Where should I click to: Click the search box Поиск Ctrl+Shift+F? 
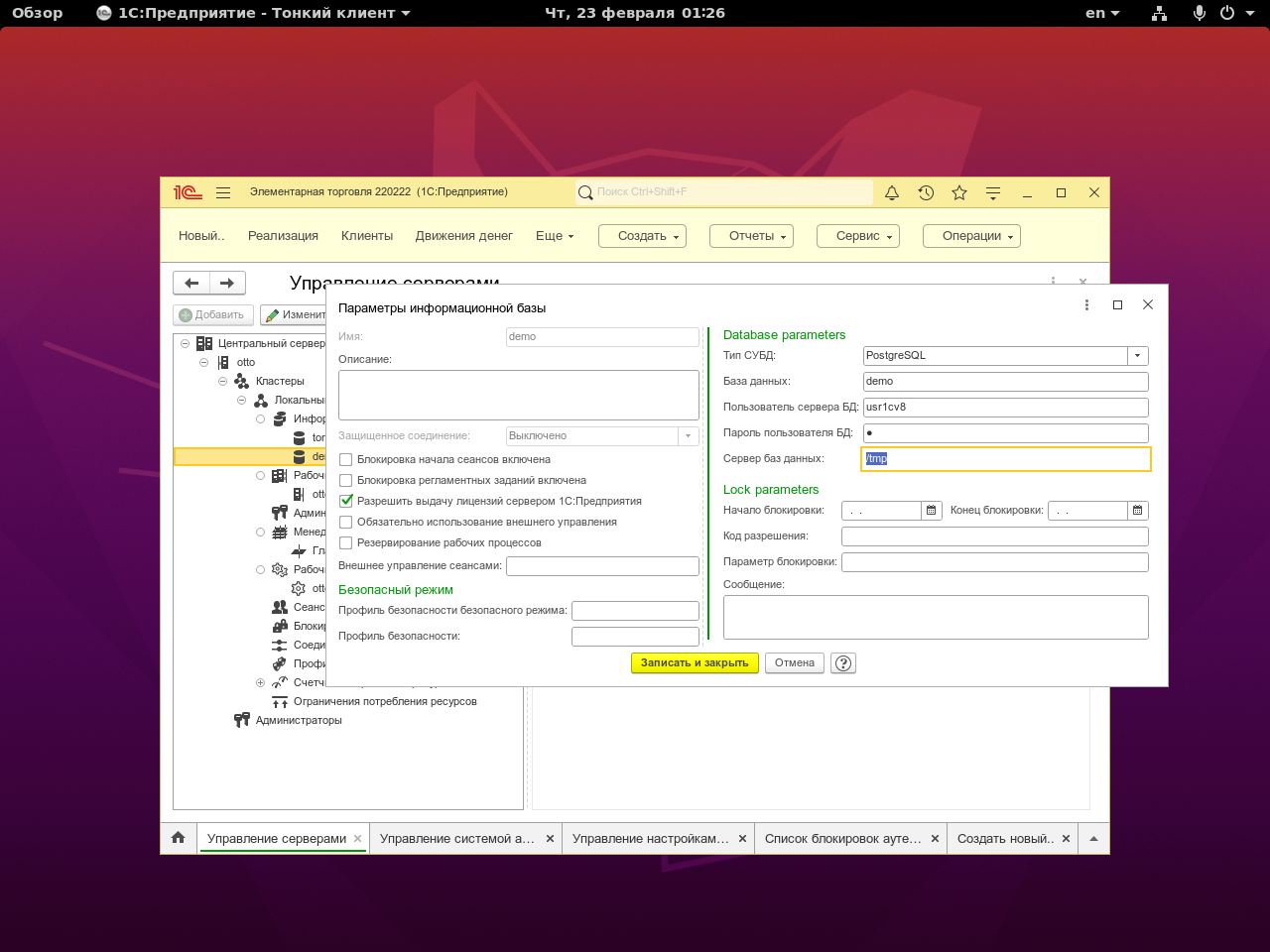[724, 192]
